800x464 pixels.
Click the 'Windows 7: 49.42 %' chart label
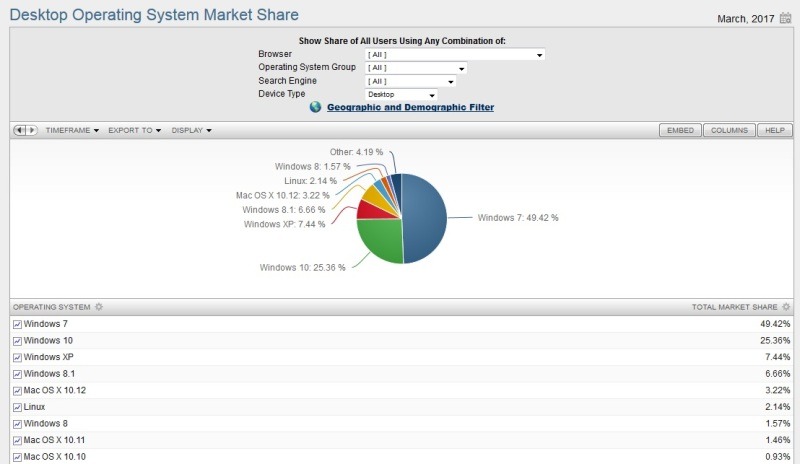click(x=518, y=217)
